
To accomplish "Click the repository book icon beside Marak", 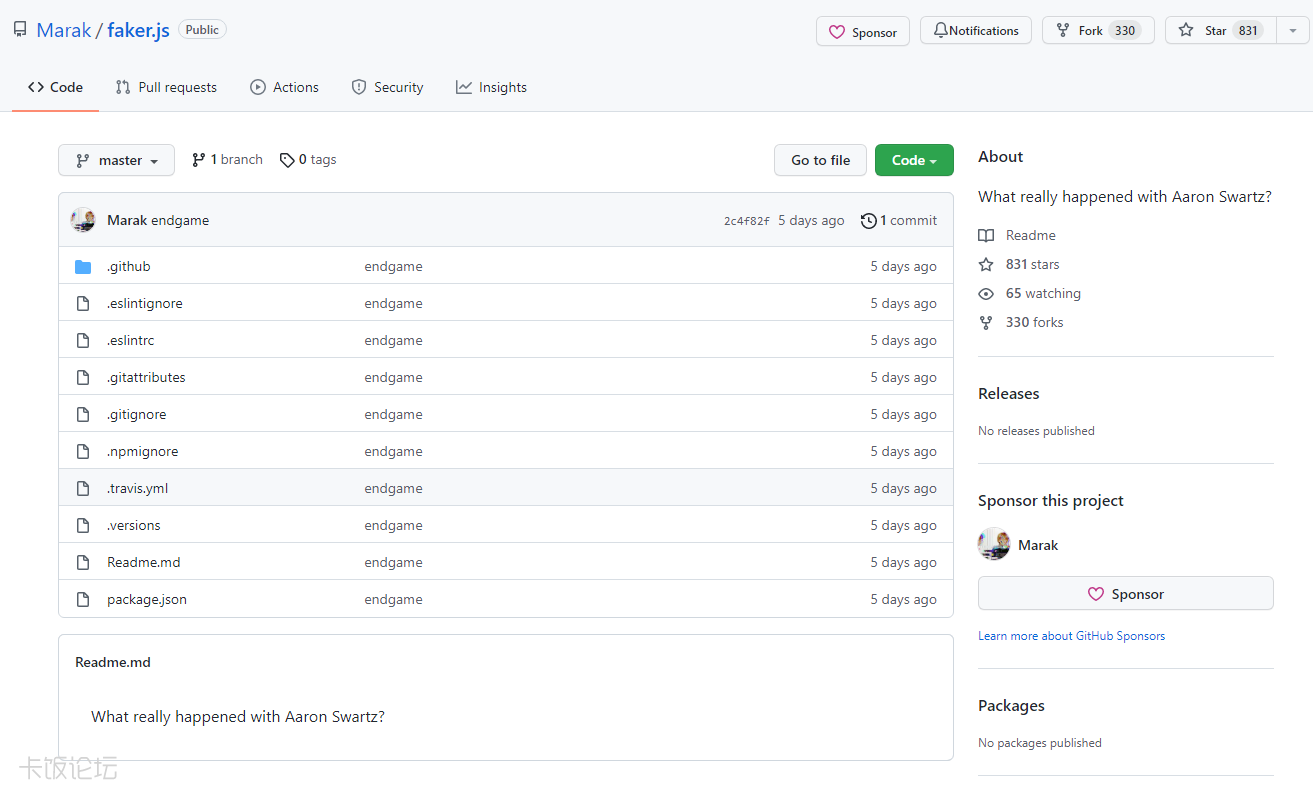I will pyautogui.click(x=20, y=30).
